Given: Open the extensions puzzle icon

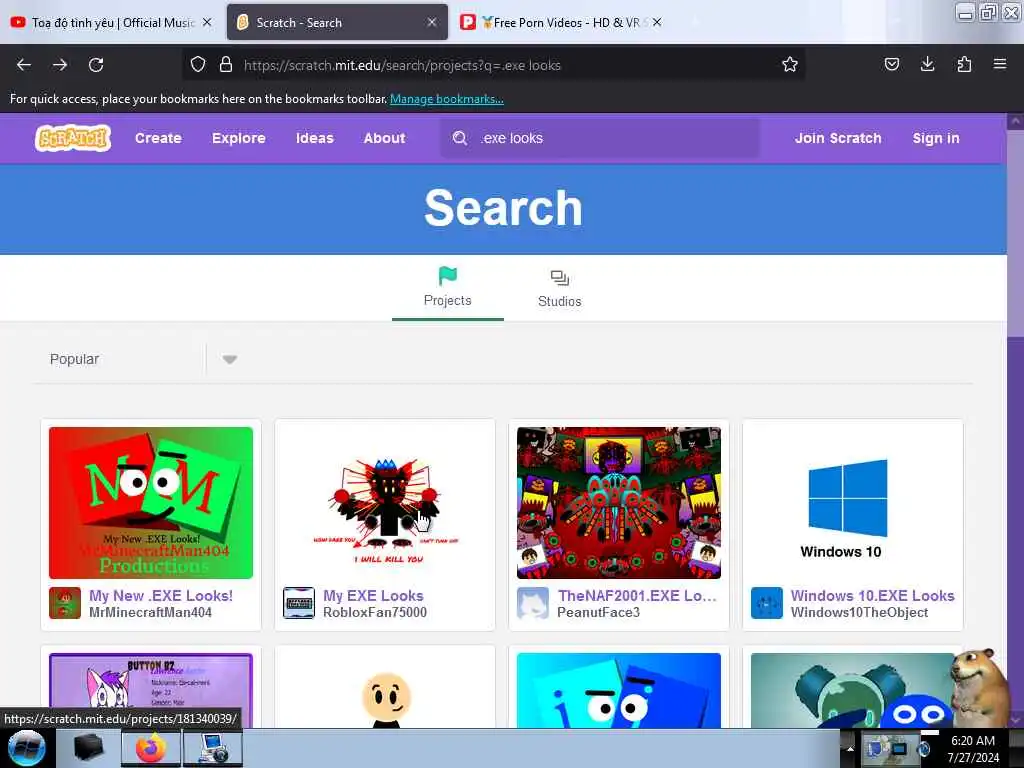Looking at the screenshot, I should tap(964, 64).
